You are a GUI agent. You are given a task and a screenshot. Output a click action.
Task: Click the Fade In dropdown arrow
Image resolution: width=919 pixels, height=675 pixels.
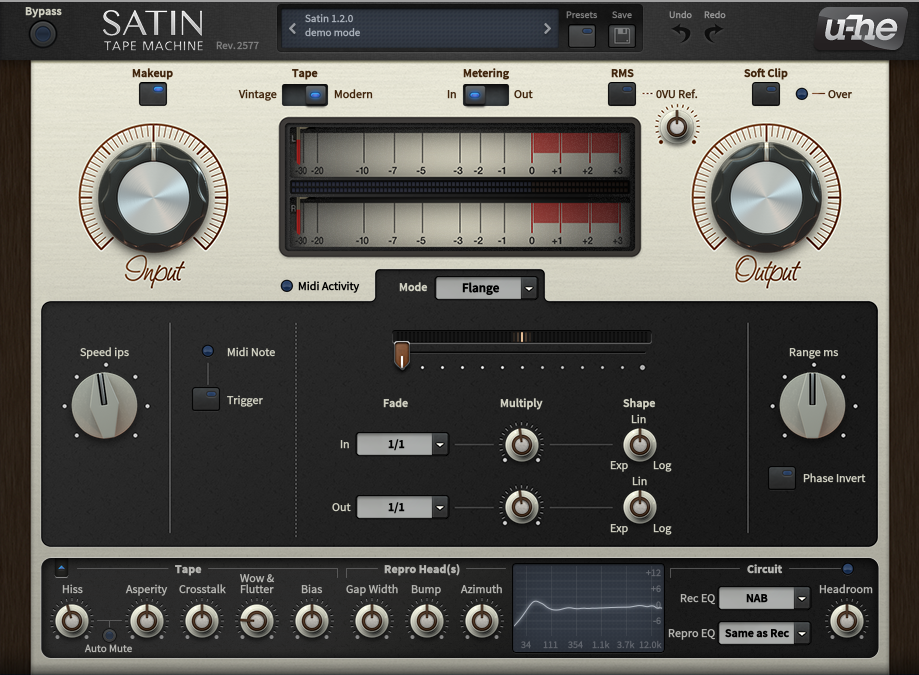[x=440, y=444]
